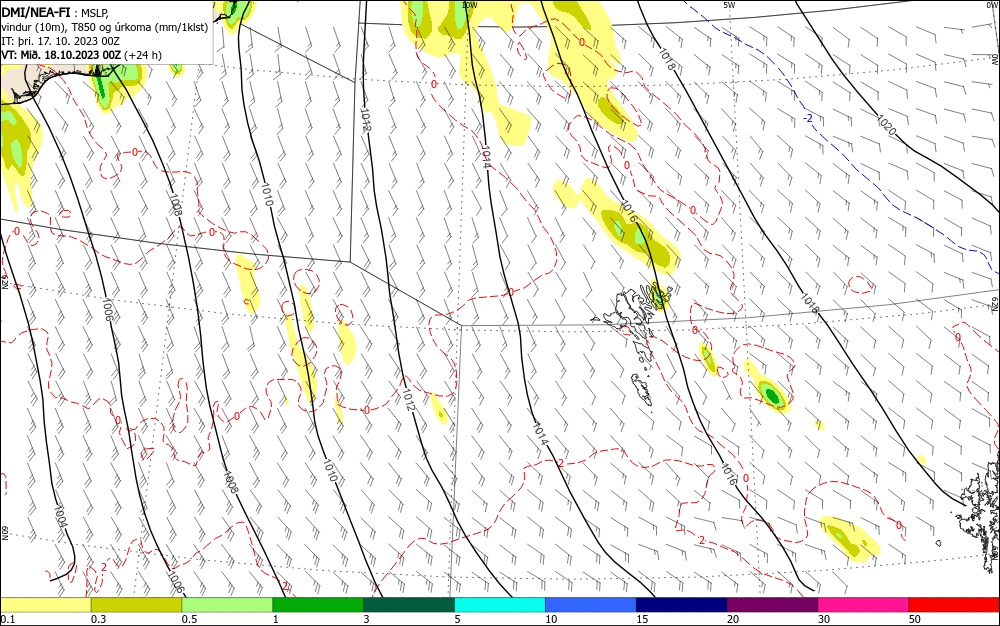1000x626 pixels.
Task: Click the 'vindur (10m), T850 og úrkoma' line
Action: (x=105, y=27)
